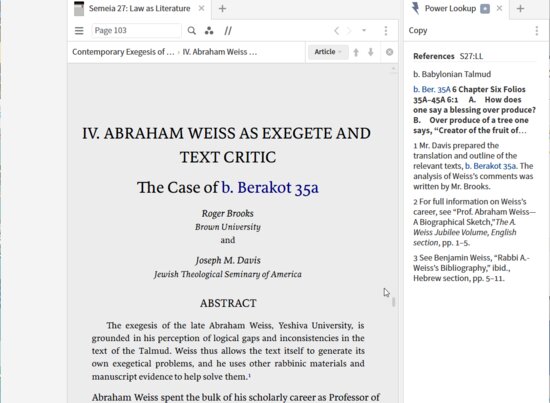Open the Semeia panel three-dot menu
Screen dimensions: 550x403
pyautogui.click(x=386, y=31)
